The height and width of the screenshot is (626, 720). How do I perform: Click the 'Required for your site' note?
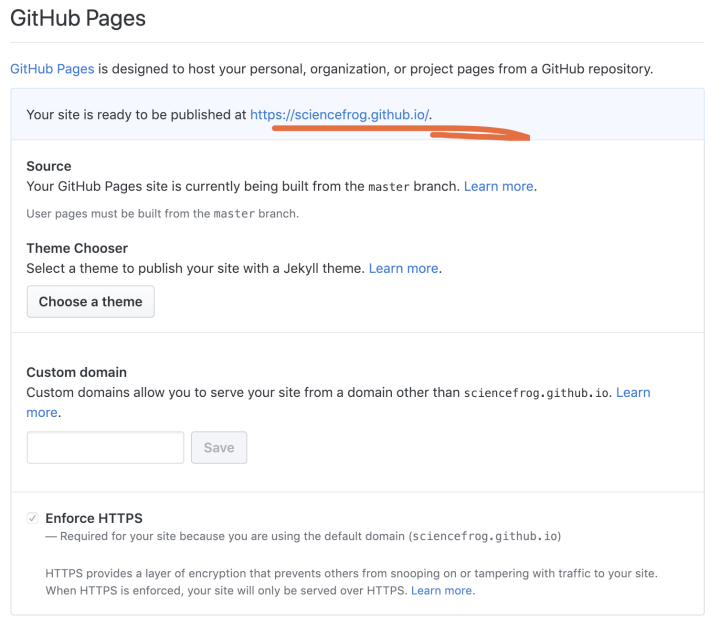tap(303, 536)
